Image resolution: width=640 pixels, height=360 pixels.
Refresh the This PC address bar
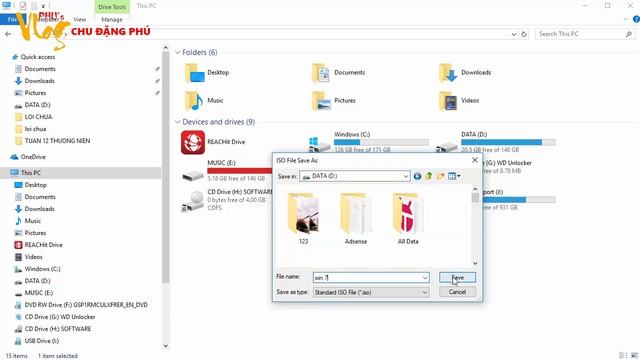(524, 34)
